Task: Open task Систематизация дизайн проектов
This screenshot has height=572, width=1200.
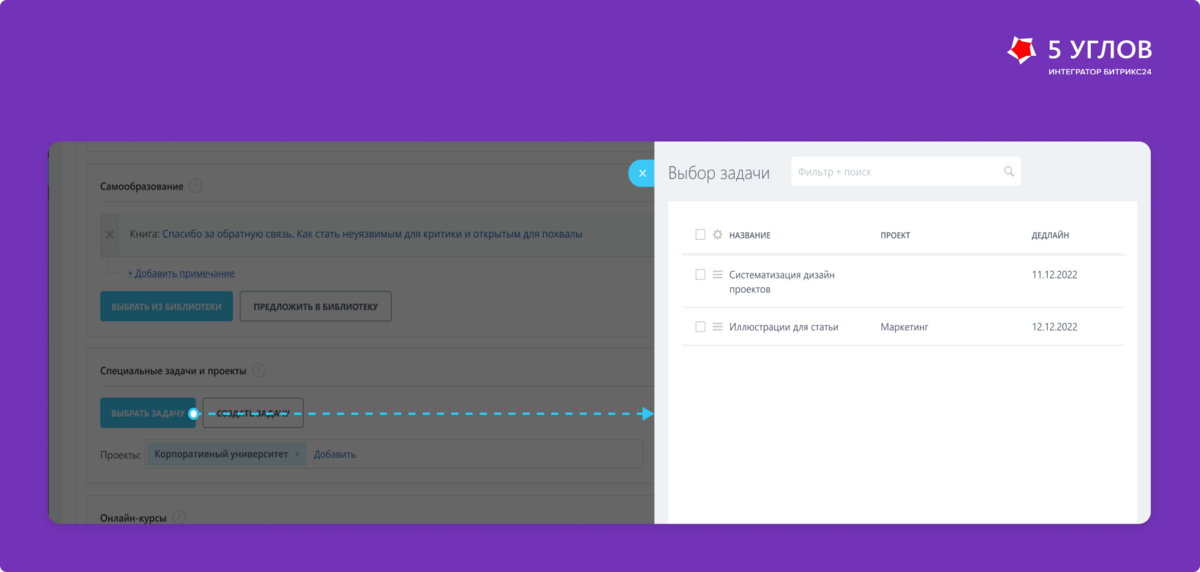Action: (x=782, y=281)
